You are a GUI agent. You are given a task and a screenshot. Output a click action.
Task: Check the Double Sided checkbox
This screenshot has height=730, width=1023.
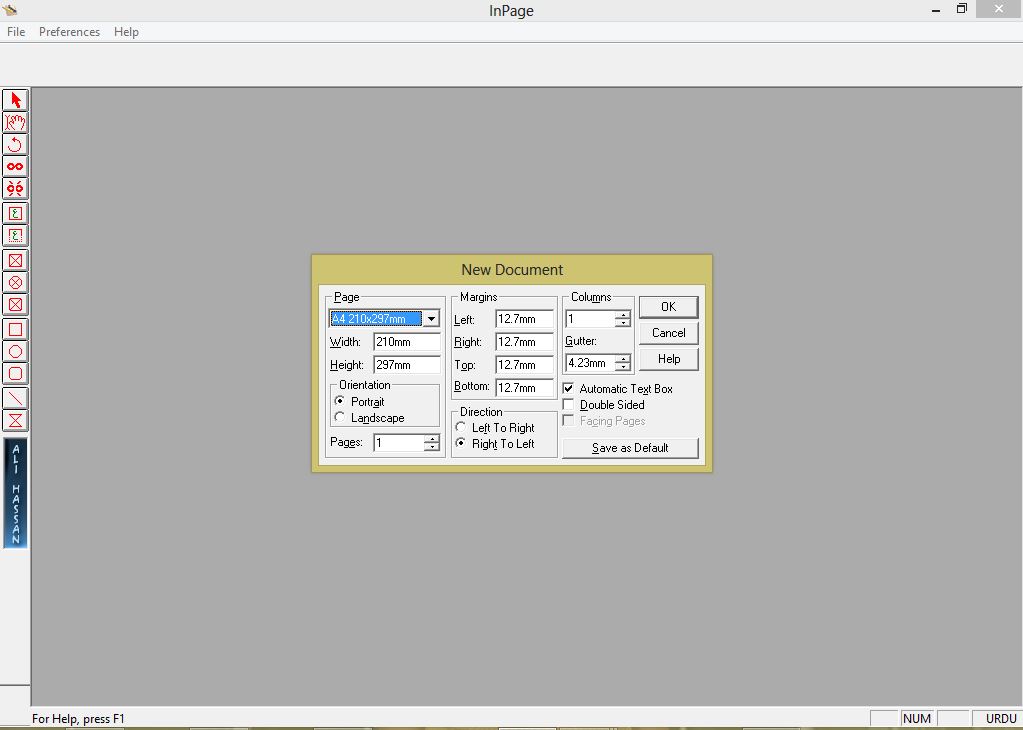[568, 405]
